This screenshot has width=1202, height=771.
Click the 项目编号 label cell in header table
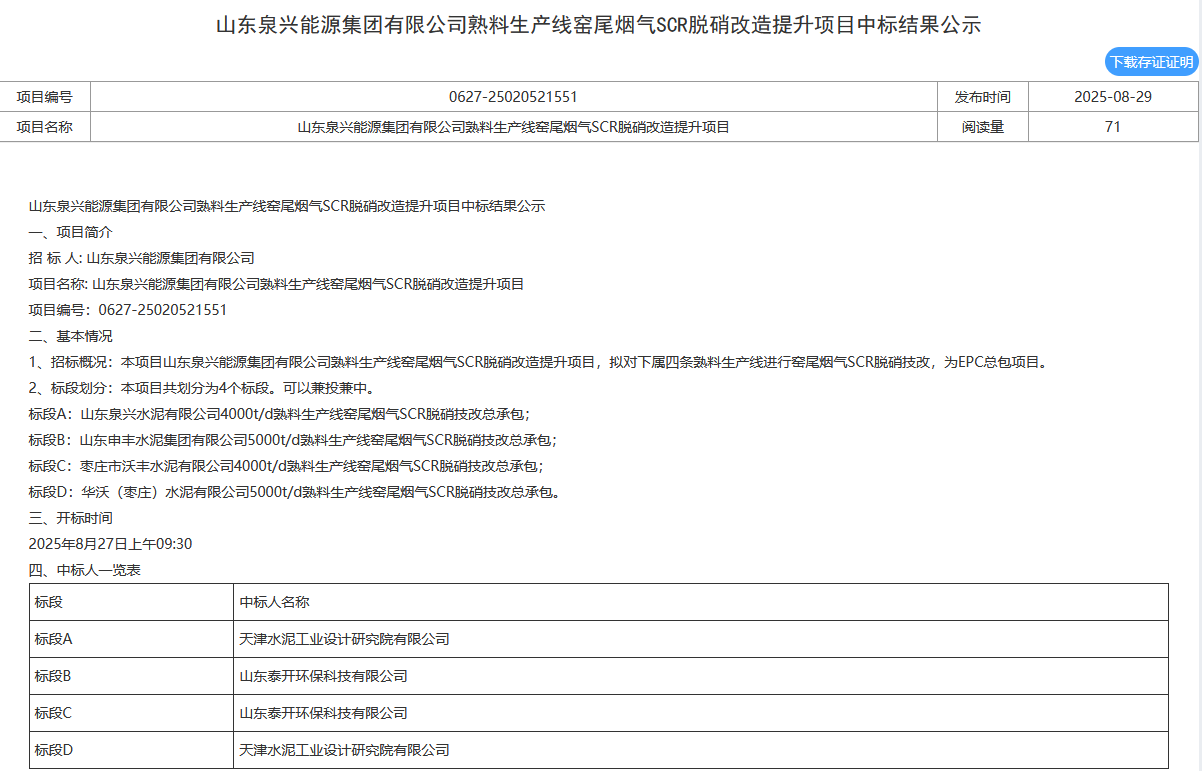tap(45, 97)
